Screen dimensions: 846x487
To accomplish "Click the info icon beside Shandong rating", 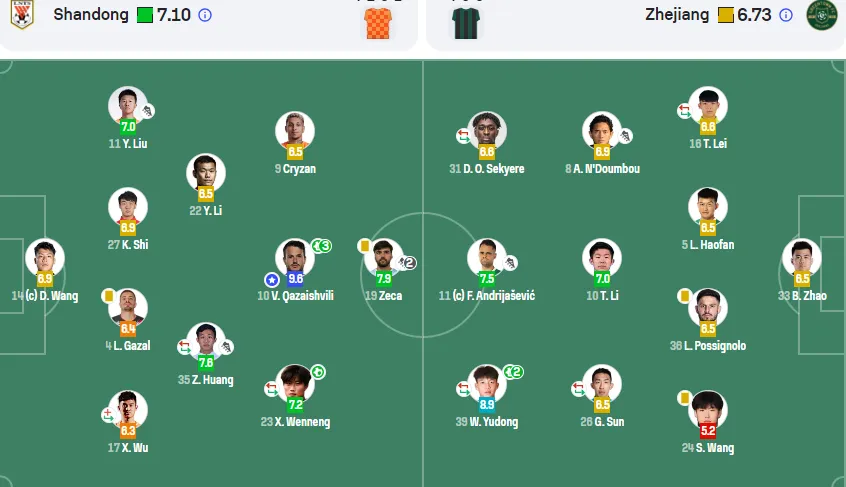I will pyautogui.click(x=205, y=15).
